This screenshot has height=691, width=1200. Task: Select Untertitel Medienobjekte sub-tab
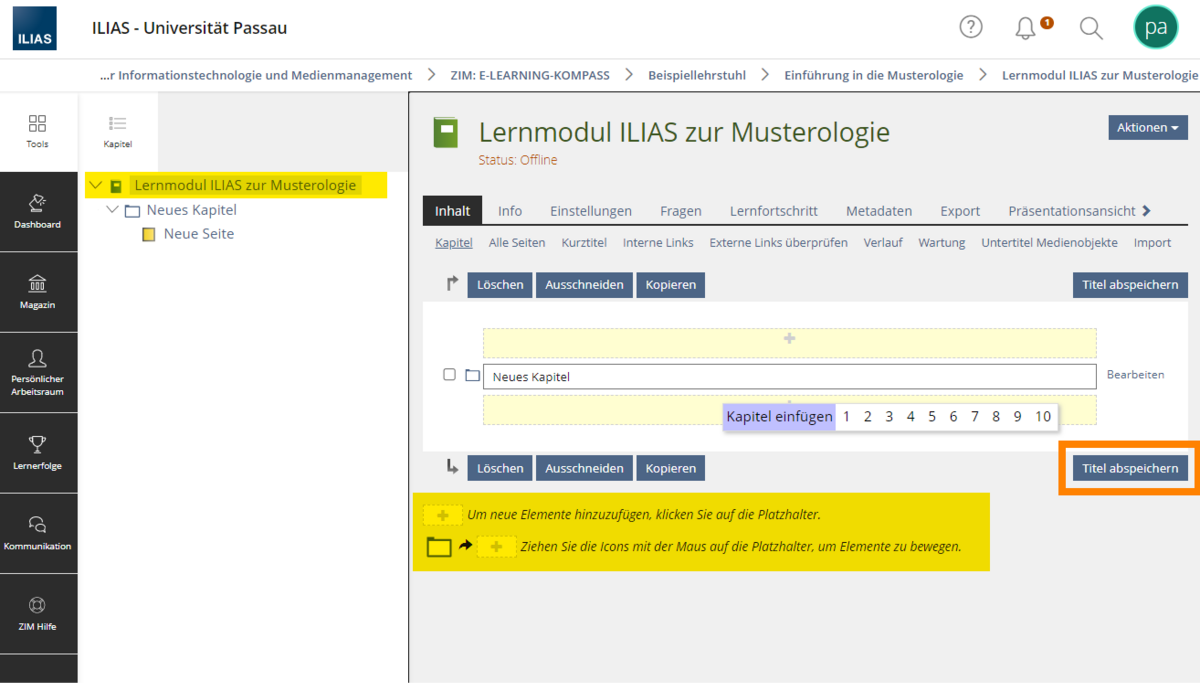click(x=1050, y=242)
